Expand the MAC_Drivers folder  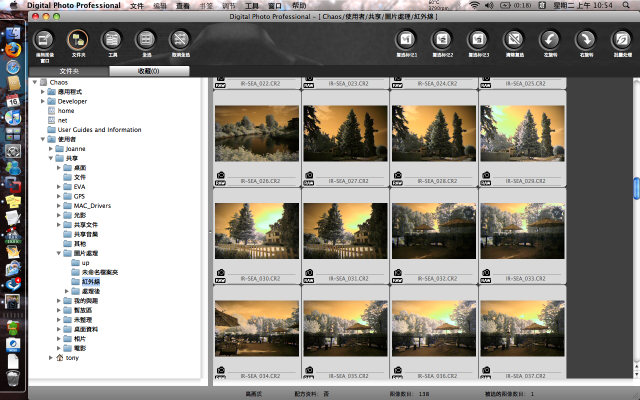tap(59, 206)
